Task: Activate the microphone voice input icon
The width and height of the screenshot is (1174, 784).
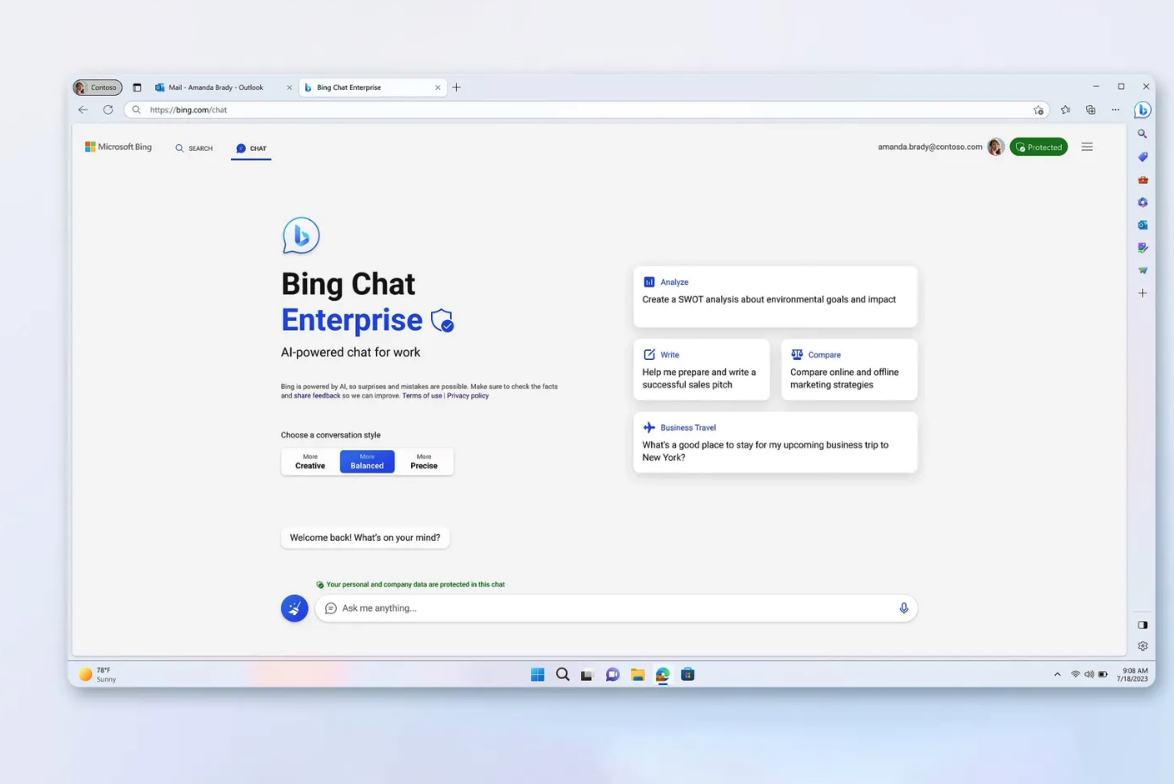Action: click(904, 608)
